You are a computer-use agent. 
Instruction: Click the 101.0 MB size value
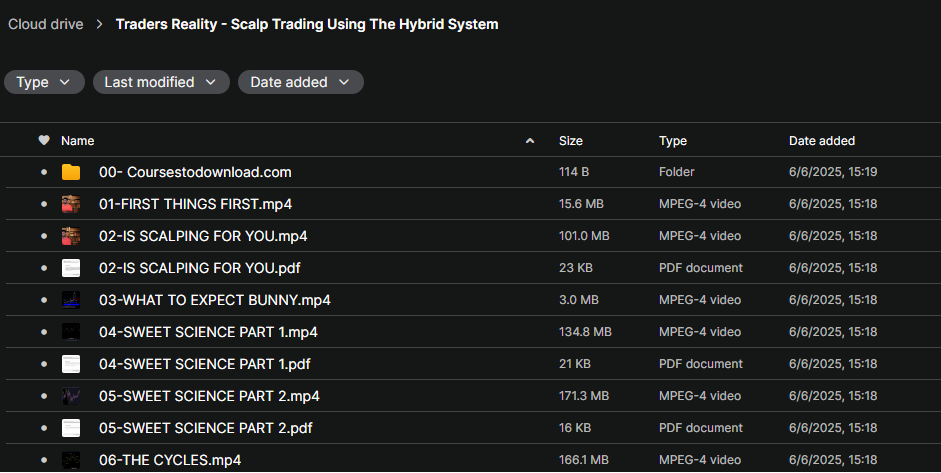pyautogui.click(x=584, y=236)
